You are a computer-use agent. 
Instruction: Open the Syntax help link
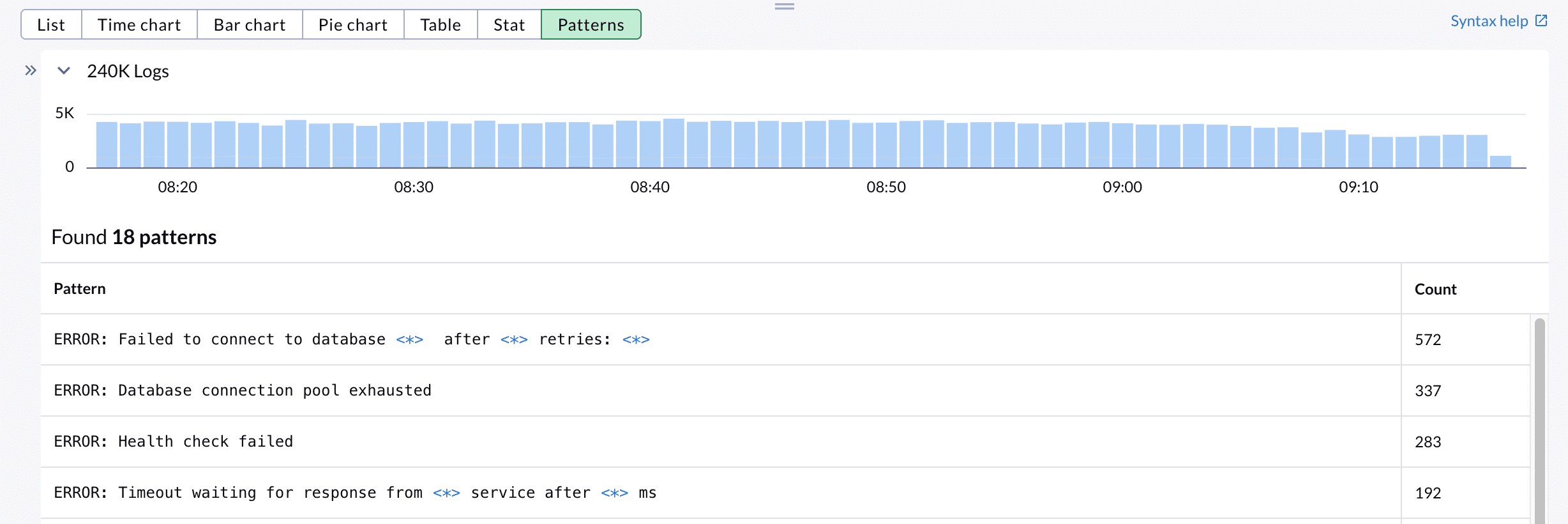[x=1488, y=21]
